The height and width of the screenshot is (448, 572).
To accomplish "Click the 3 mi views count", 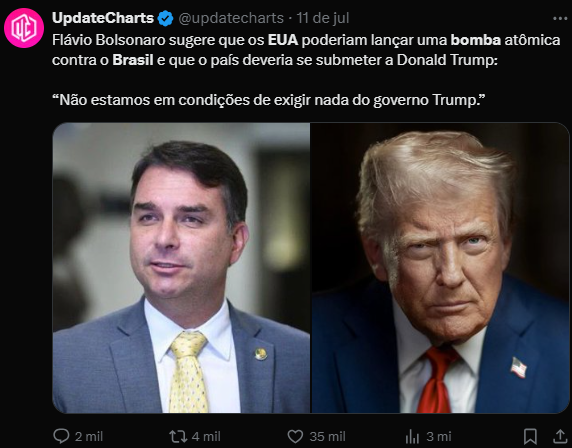I will coord(439,436).
